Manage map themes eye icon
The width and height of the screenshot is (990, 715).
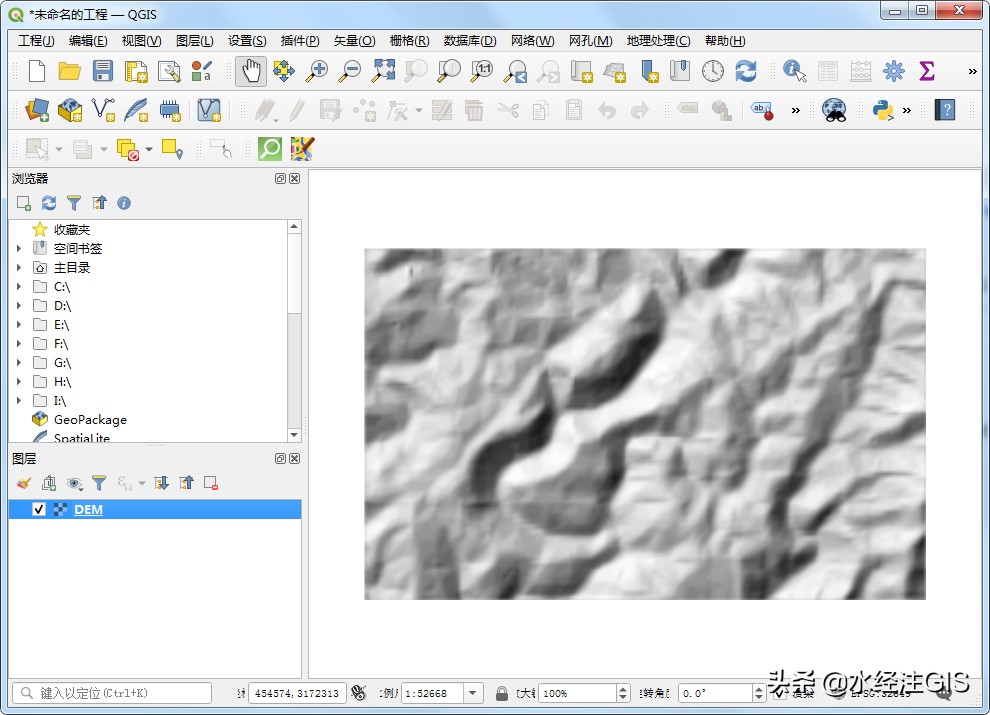click(75, 483)
